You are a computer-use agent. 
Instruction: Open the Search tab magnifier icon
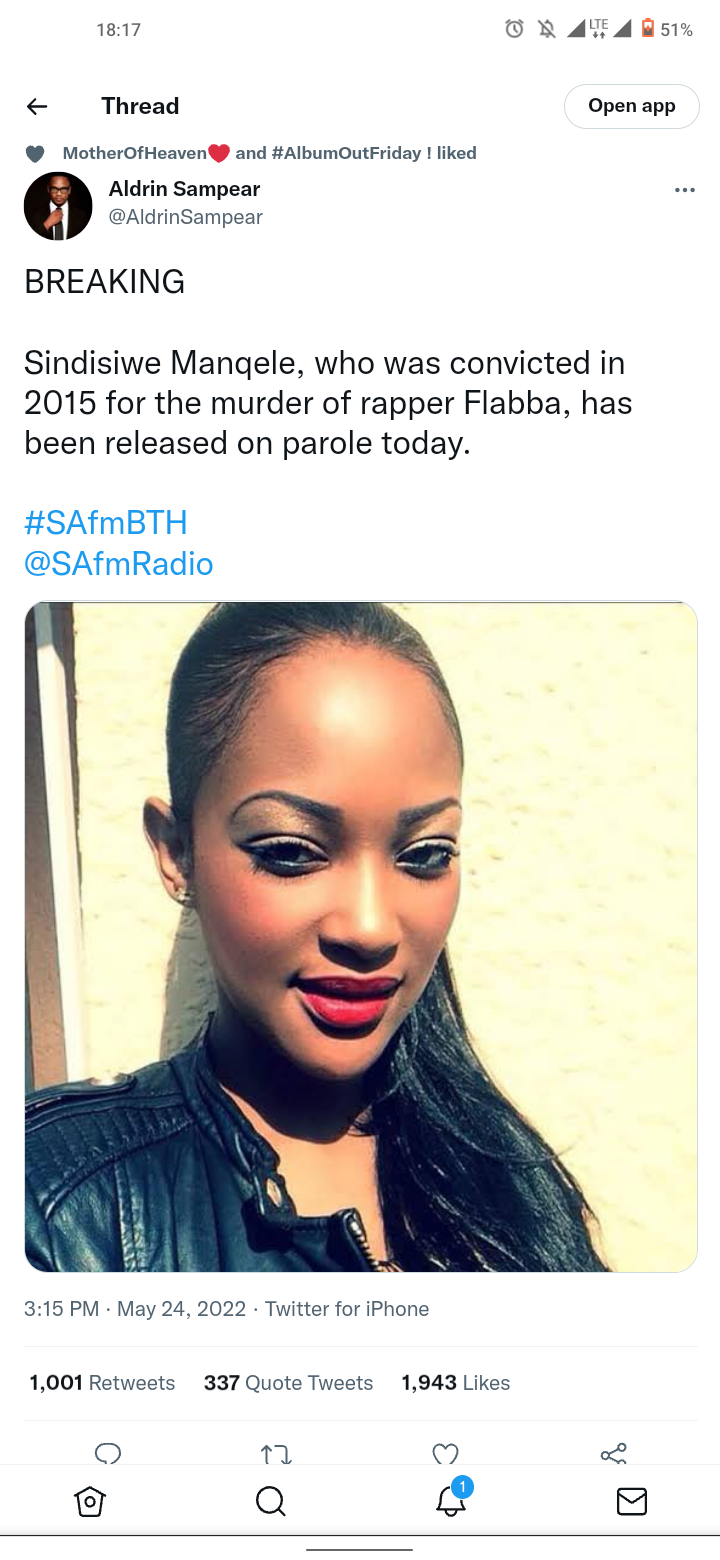coord(270,1501)
